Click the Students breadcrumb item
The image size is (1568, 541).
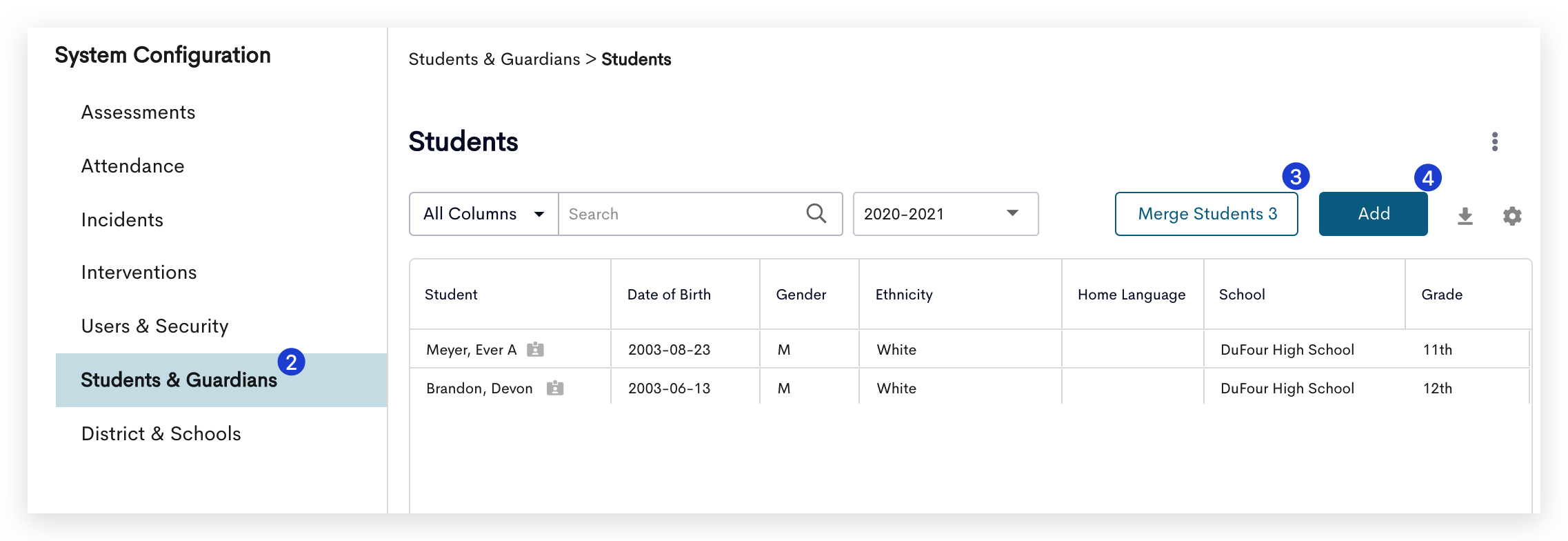coord(636,59)
